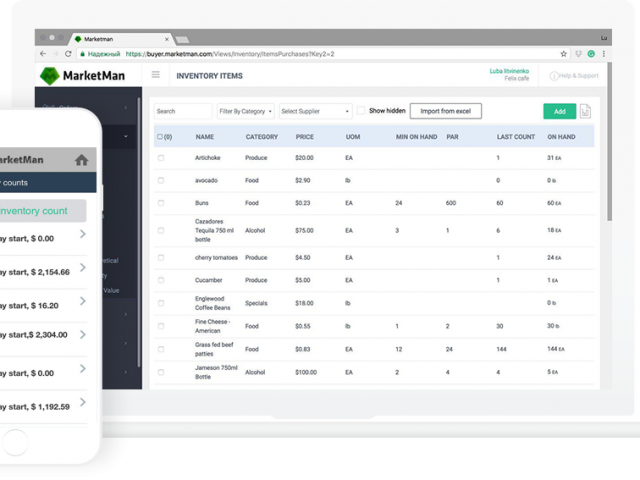Click the shield extension icon in toolbar

point(578,54)
